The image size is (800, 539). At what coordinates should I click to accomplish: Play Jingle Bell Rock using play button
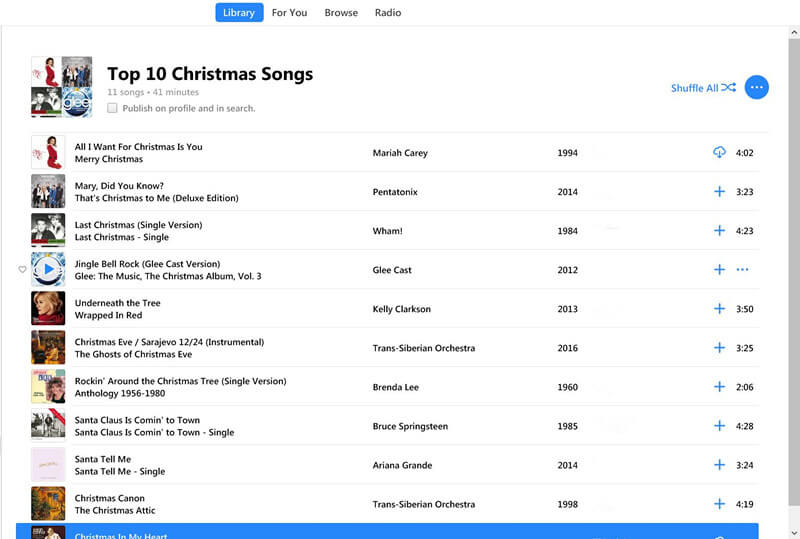48,269
